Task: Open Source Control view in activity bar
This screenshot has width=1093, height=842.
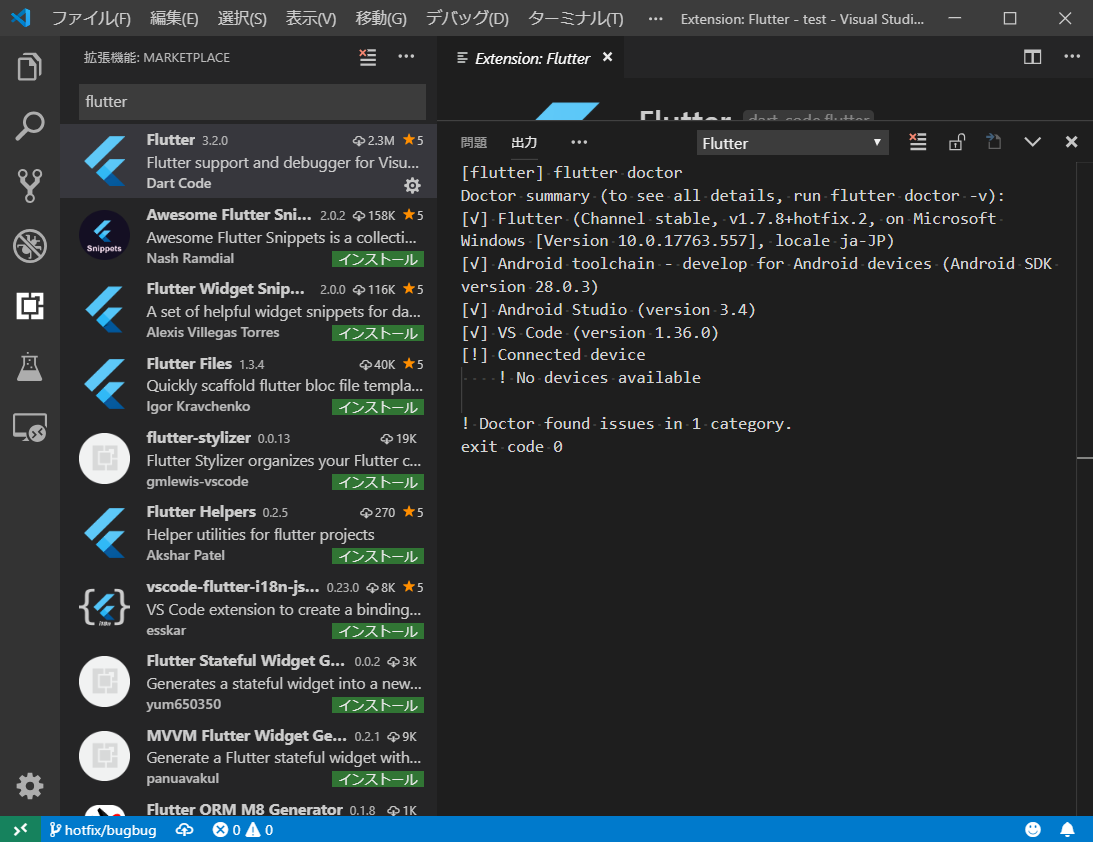Action: pyautogui.click(x=29, y=185)
